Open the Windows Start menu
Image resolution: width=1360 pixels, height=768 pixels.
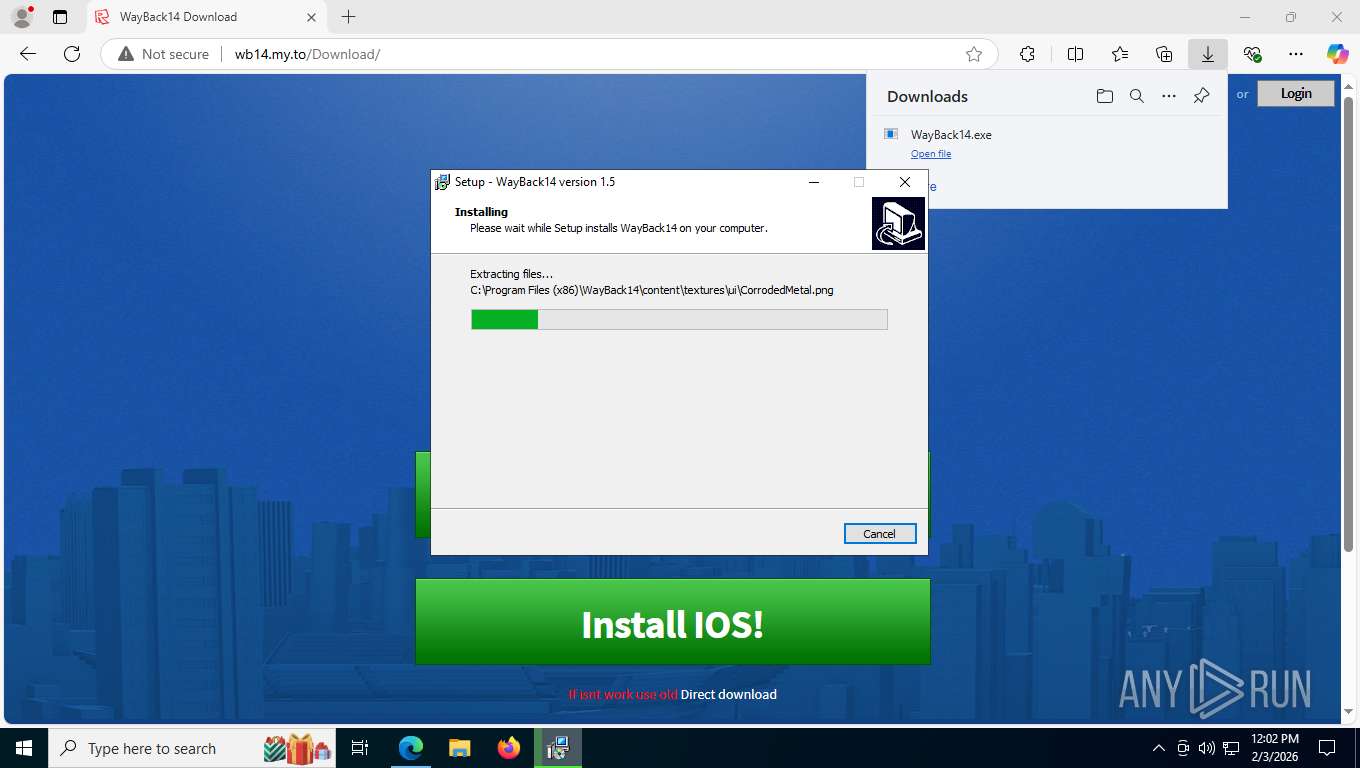click(x=23, y=748)
